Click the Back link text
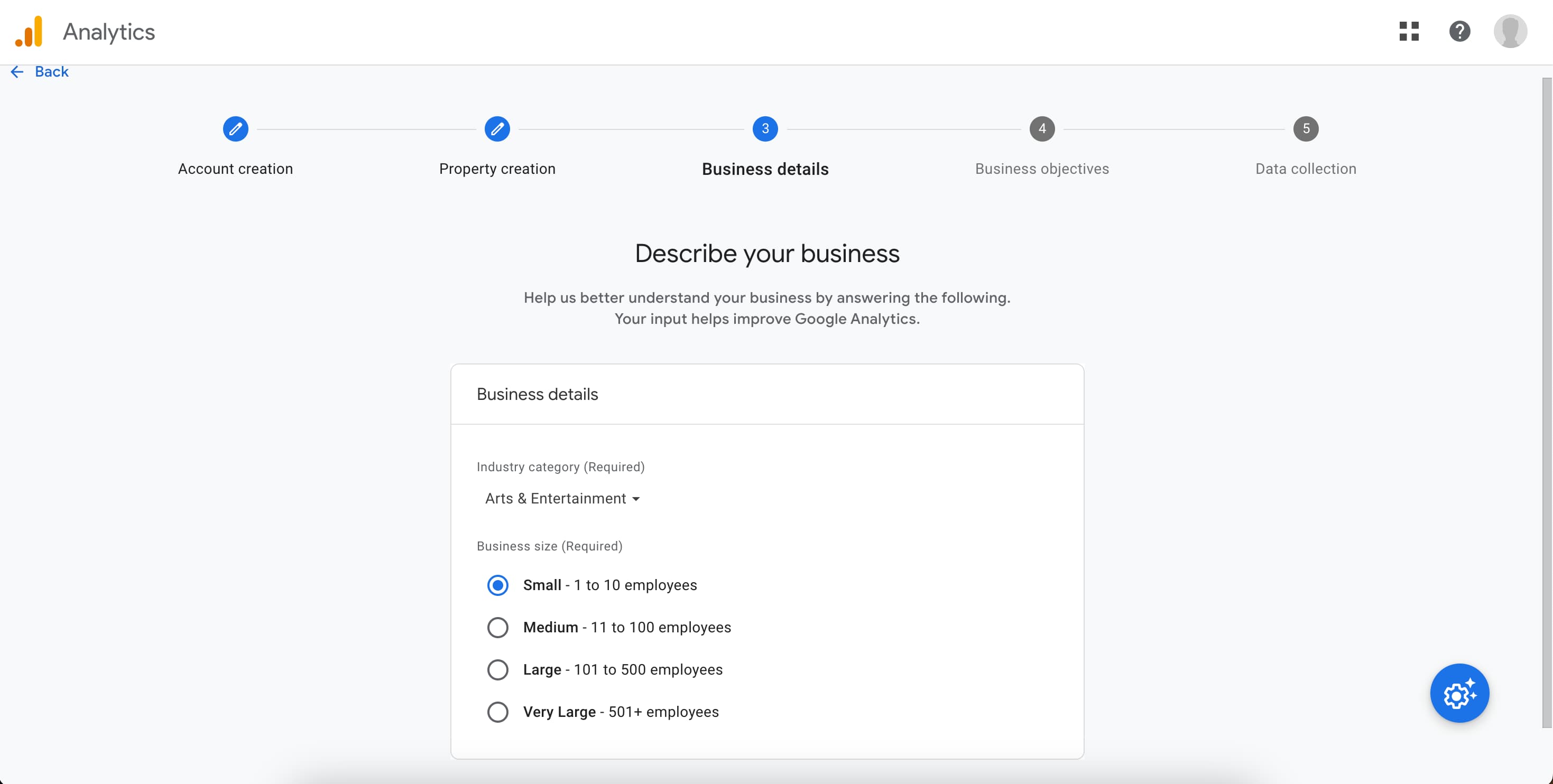This screenshot has width=1553, height=784. tap(52, 72)
